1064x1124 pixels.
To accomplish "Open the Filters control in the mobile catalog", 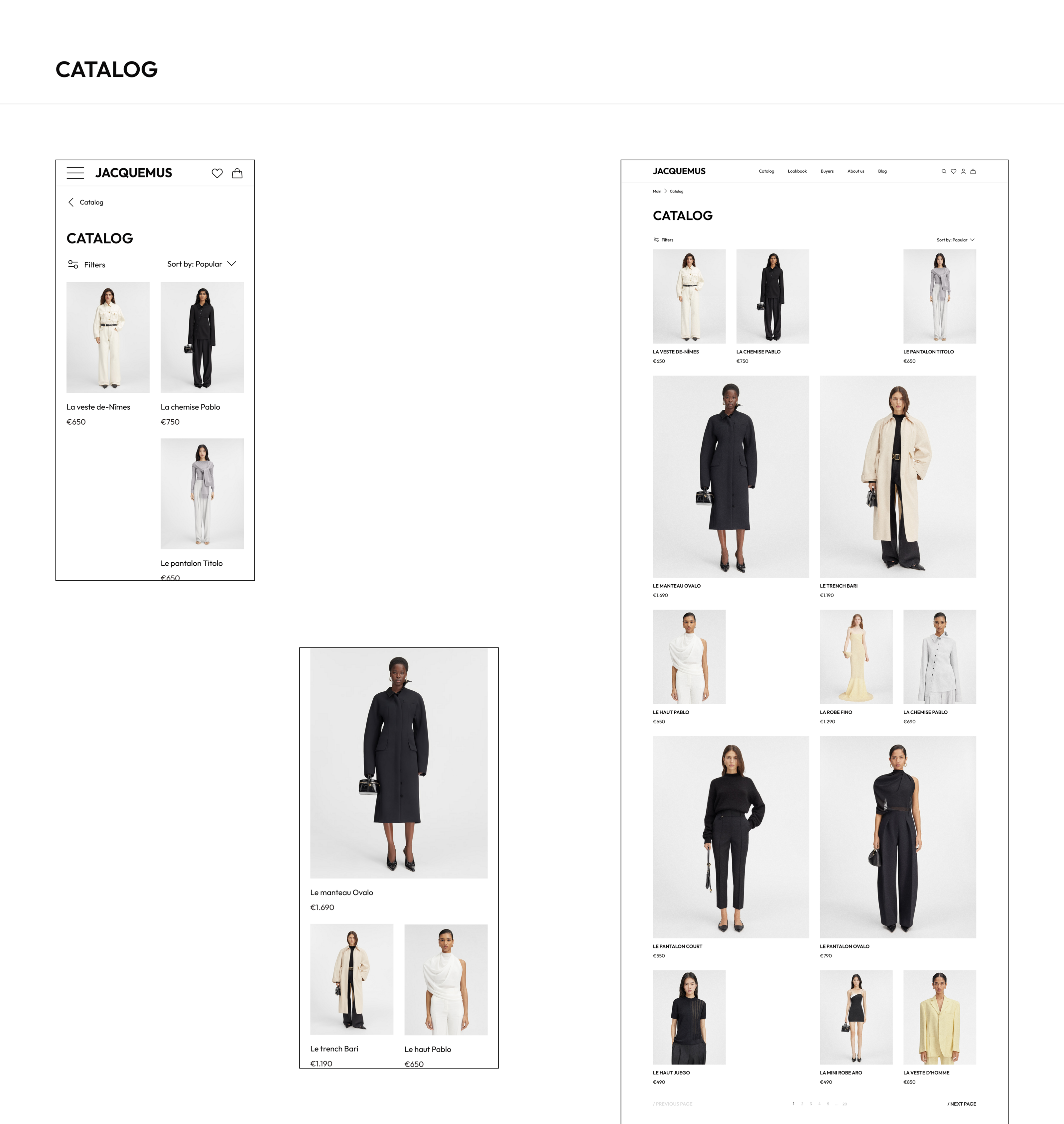I will click(x=86, y=264).
